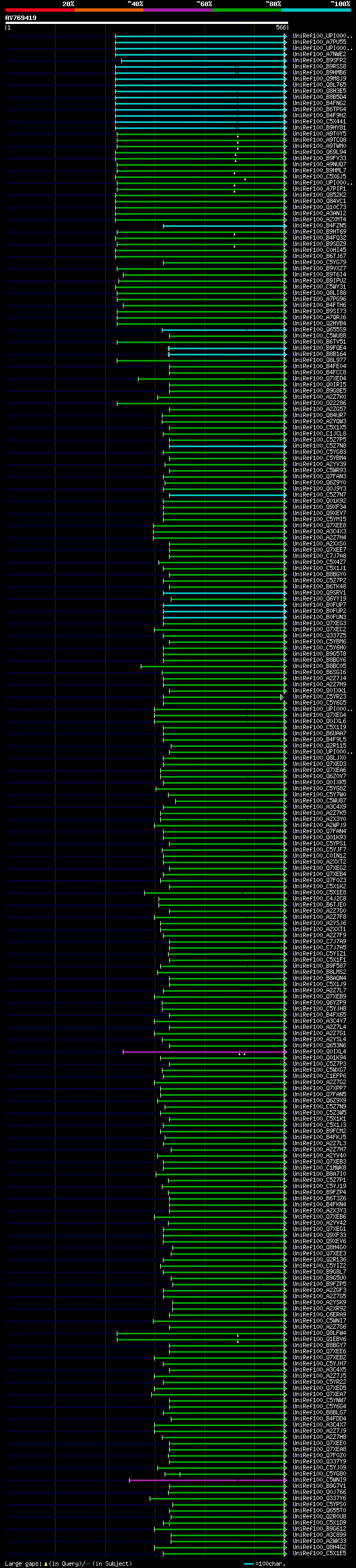
Task: Select the UniRef100_Q8L765 label
Action: [x=319, y=85]
